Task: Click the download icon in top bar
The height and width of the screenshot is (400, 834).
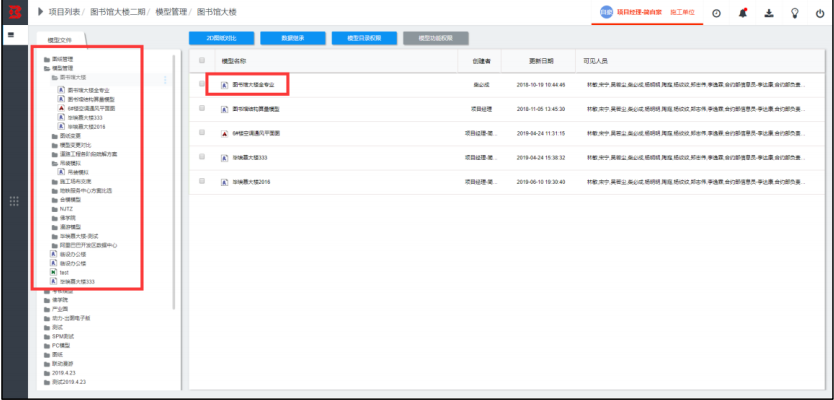Action: 769,13
